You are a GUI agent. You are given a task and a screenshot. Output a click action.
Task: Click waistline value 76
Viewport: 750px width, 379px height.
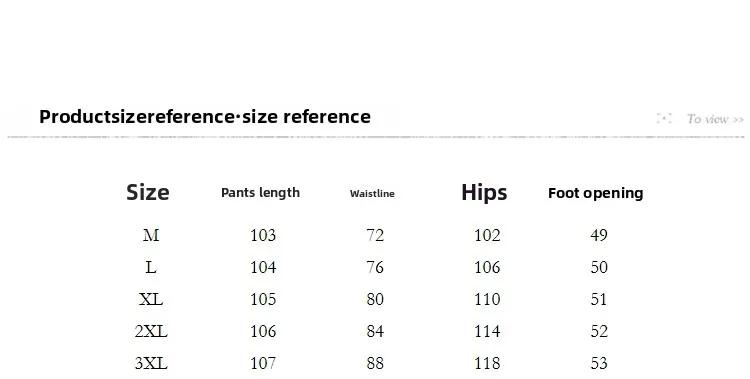(x=375, y=267)
